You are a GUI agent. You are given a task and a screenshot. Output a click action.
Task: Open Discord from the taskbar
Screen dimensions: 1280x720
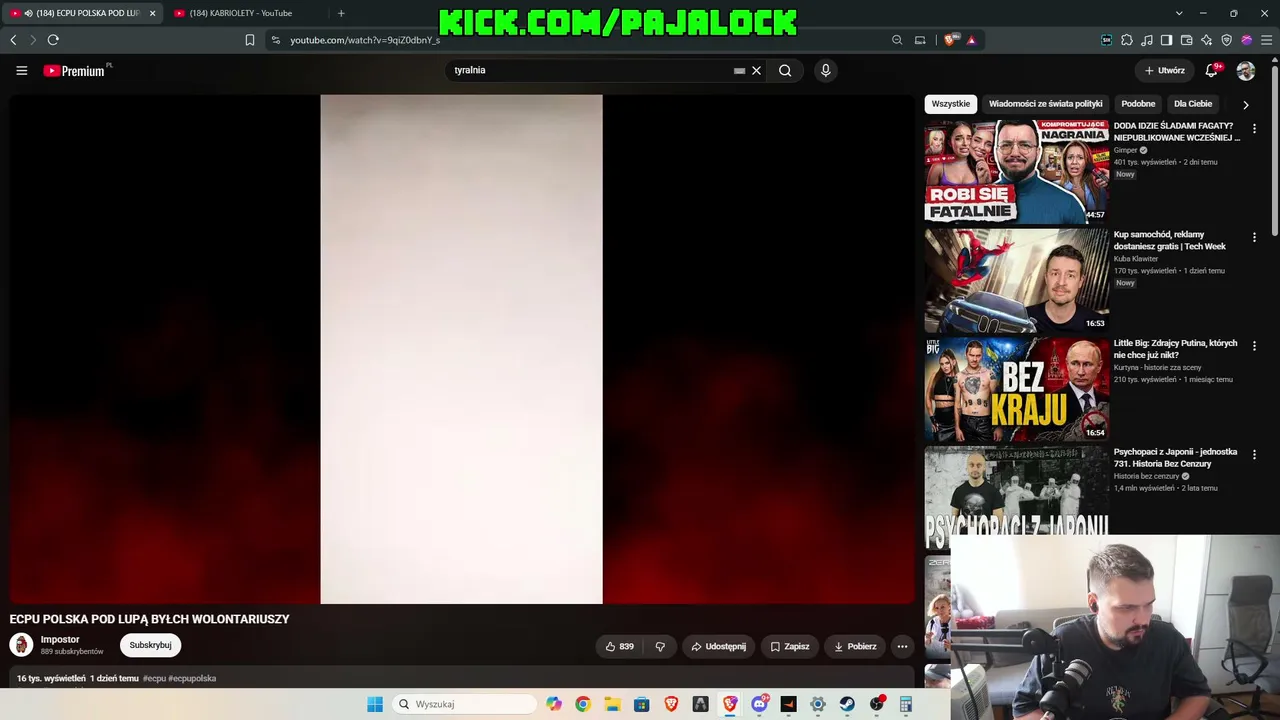[759, 704]
